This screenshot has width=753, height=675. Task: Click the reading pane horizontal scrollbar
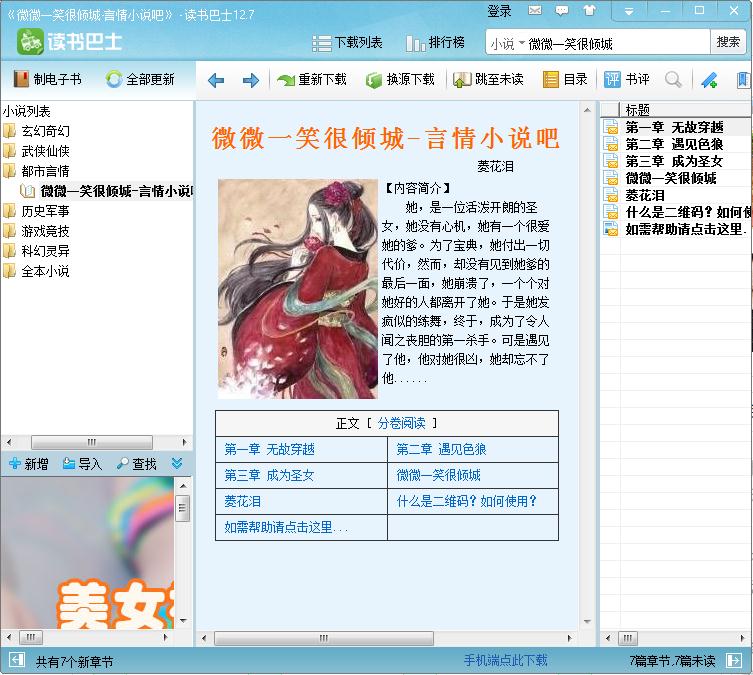324,638
